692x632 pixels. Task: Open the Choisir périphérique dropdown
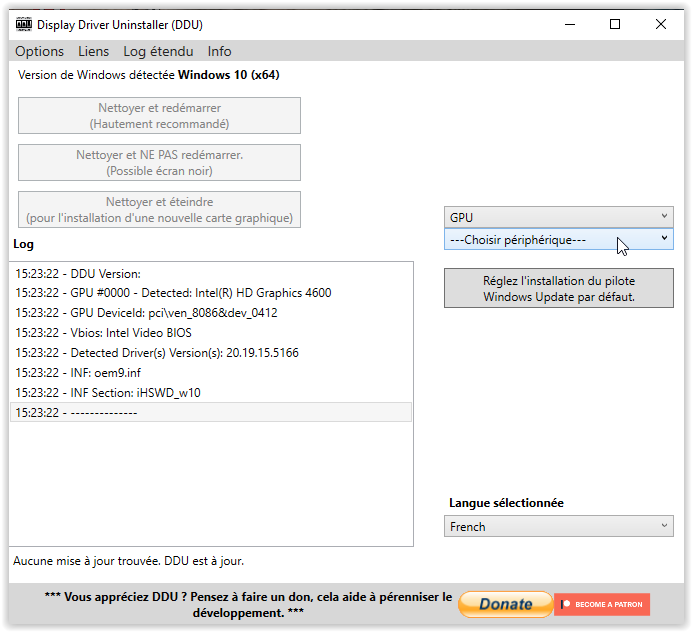pos(559,239)
